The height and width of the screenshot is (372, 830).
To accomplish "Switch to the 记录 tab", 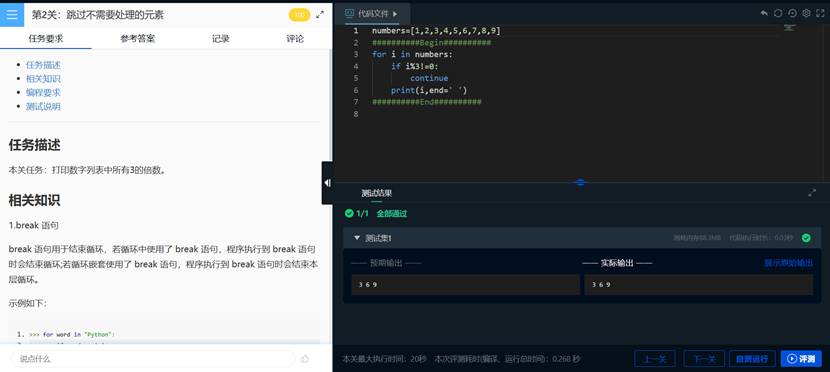I will 221,38.
